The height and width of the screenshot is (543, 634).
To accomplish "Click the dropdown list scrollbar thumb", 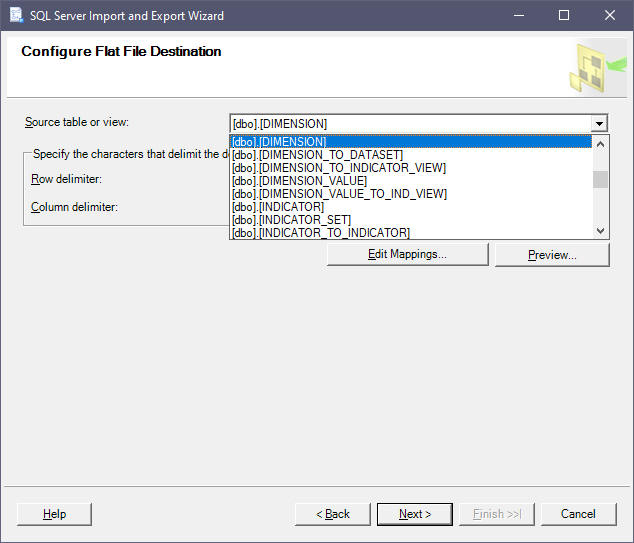I will pos(600,180).
